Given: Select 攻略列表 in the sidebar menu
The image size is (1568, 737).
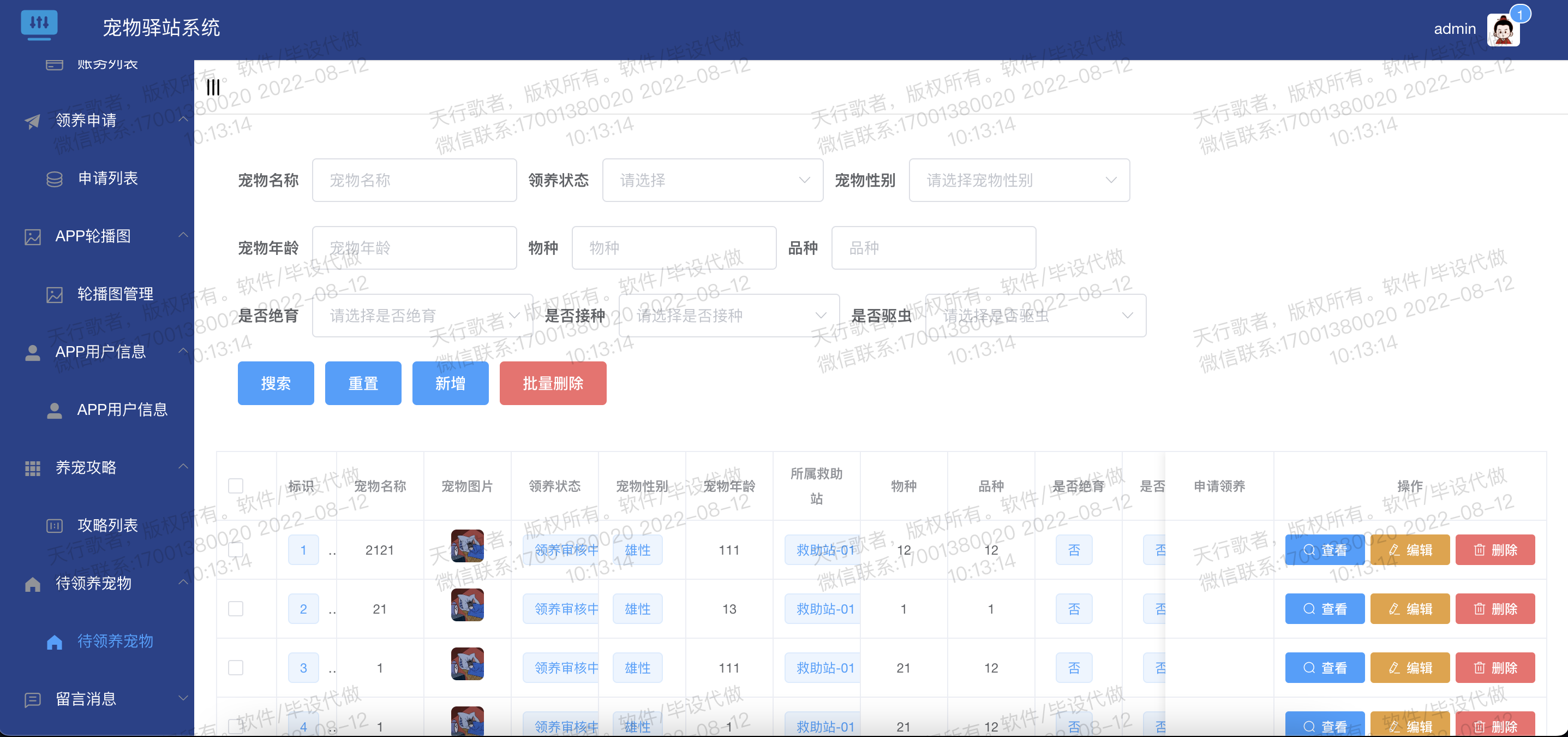Looking at the screenshot, I should [107, 525].
